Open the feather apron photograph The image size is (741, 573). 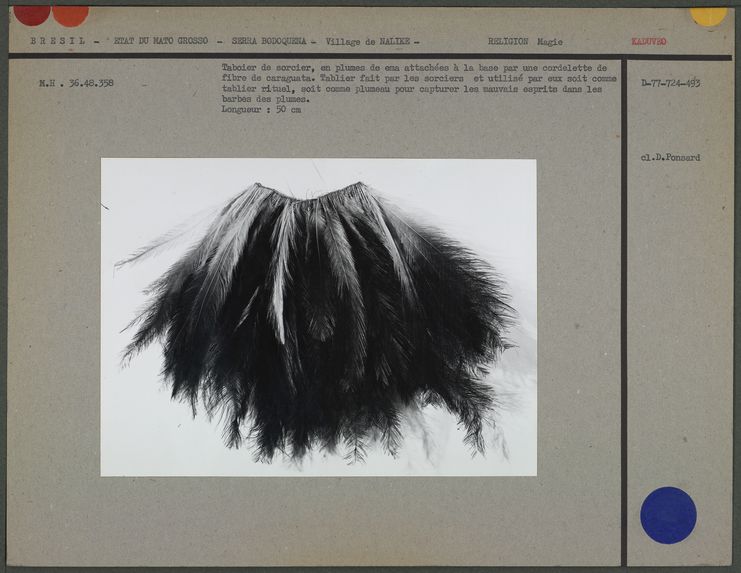tap(318, 317)
